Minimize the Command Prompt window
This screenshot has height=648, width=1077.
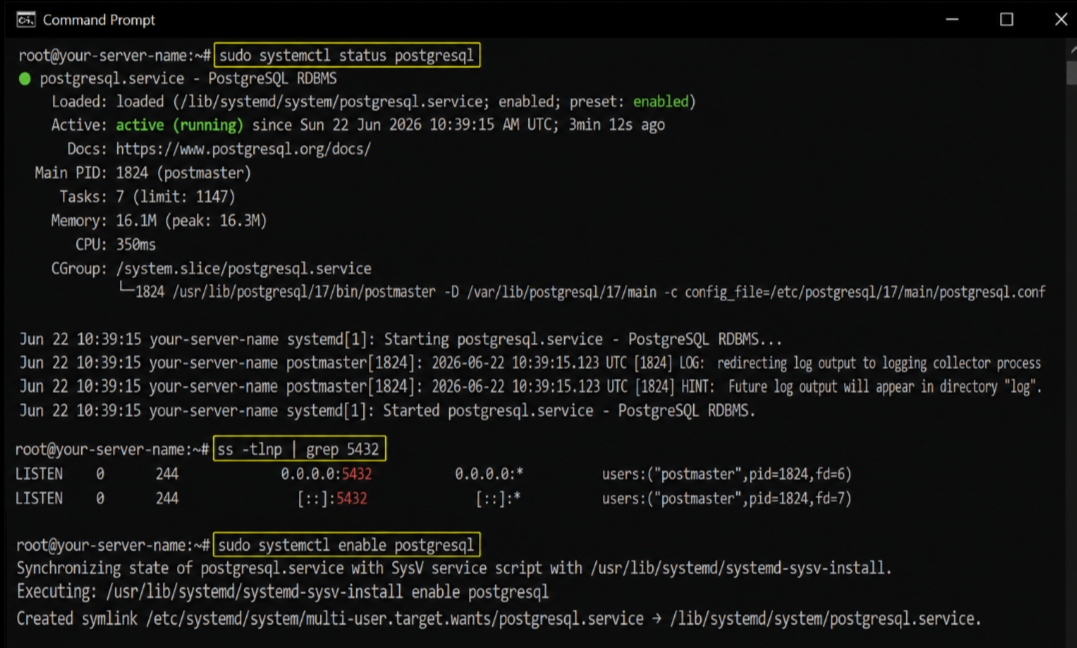pos(951,19)
